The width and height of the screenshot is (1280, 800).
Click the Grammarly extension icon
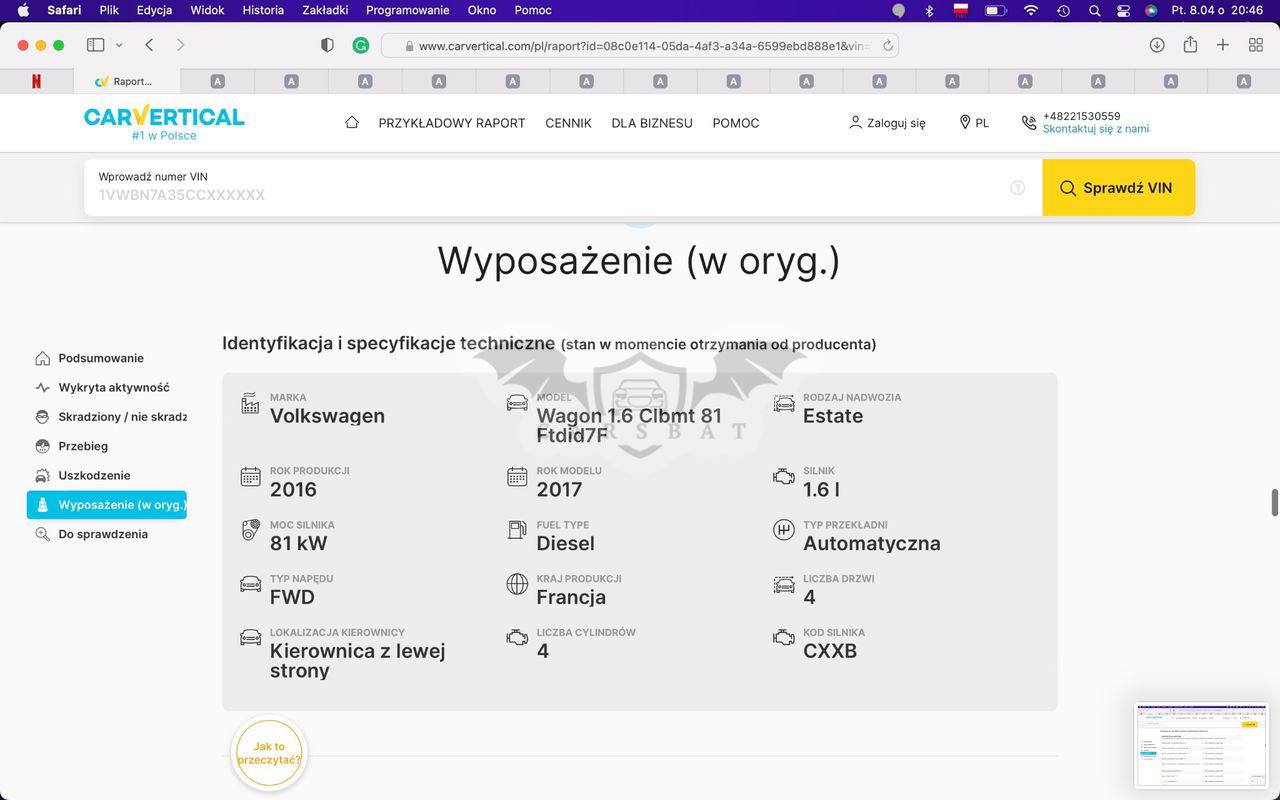tap(361, 45)
